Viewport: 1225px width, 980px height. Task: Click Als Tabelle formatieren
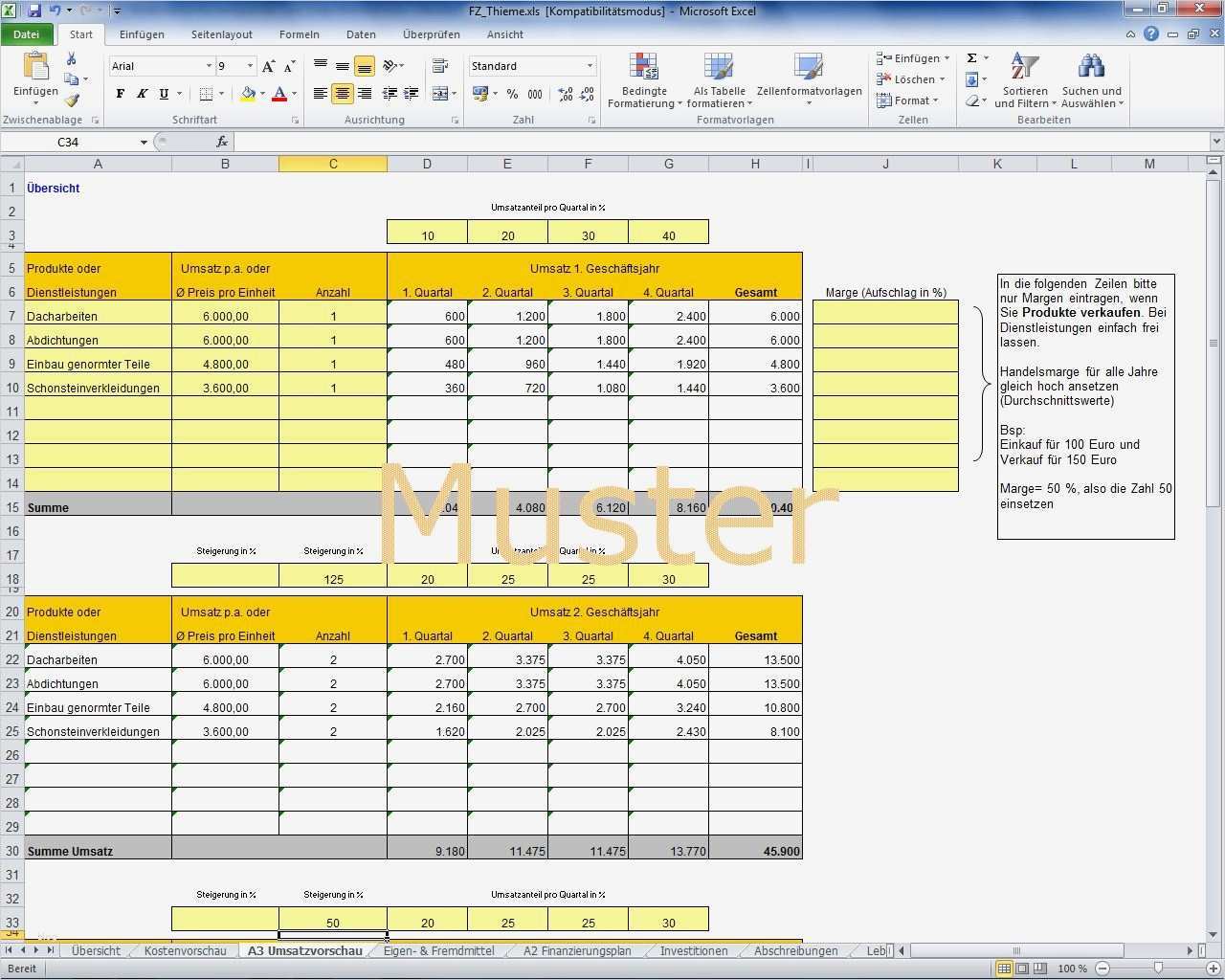tap(719, 80)
